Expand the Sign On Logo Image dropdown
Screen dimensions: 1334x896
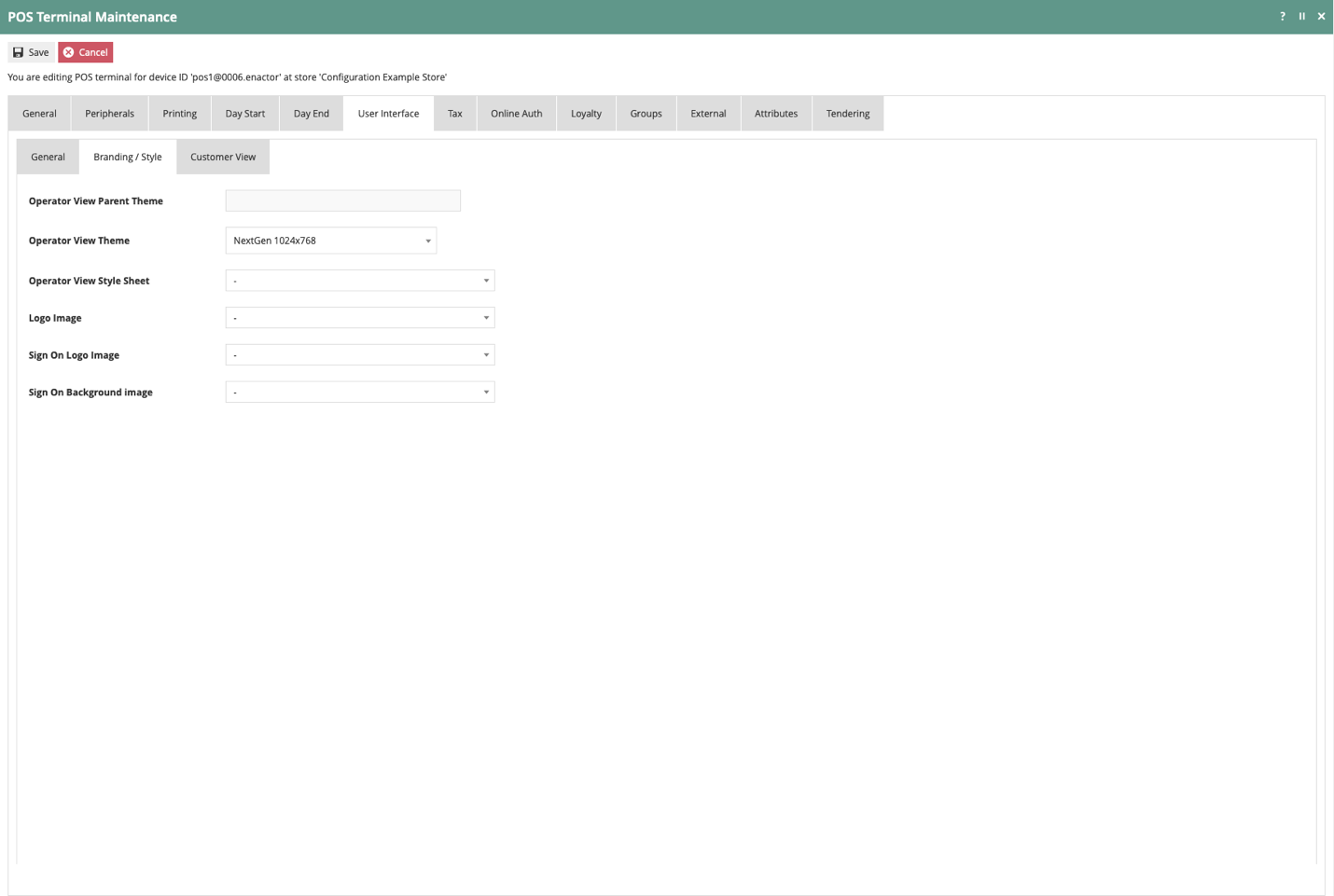360,355
